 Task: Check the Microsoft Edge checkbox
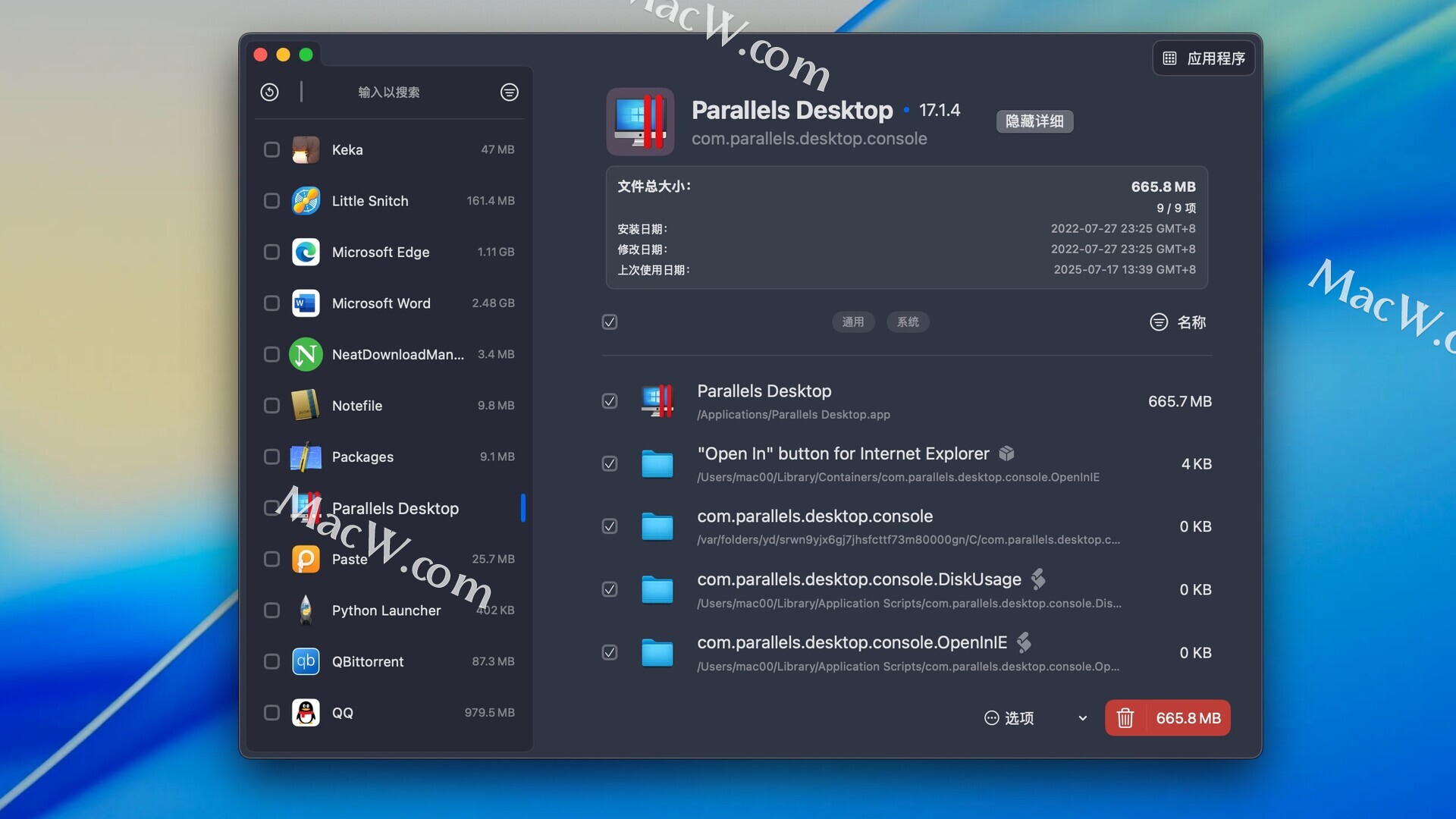click(x=271, y=252)
